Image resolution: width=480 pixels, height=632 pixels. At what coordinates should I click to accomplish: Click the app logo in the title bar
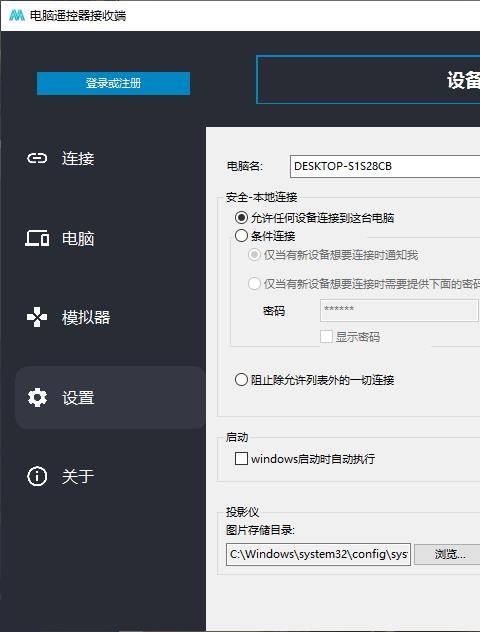click(17, 15)
